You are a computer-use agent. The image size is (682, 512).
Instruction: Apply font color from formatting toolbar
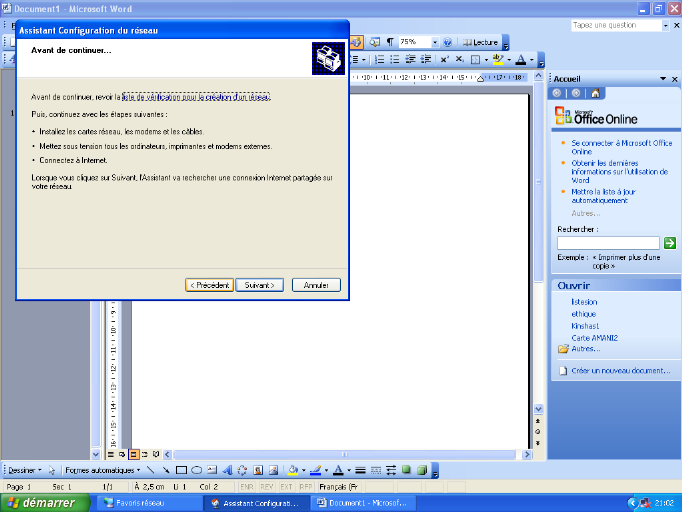tap(521, 60)
